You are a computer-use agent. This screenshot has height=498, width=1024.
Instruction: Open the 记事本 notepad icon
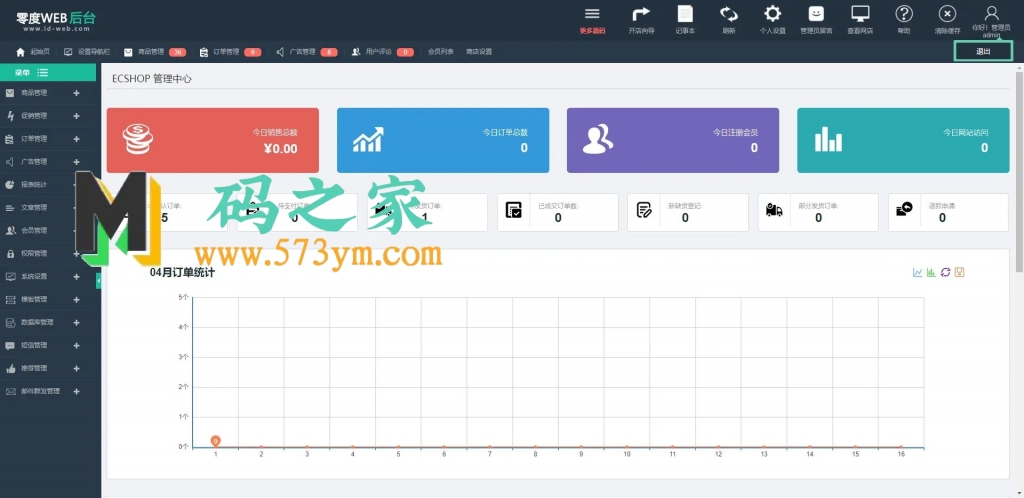click(x=685, y=14)
